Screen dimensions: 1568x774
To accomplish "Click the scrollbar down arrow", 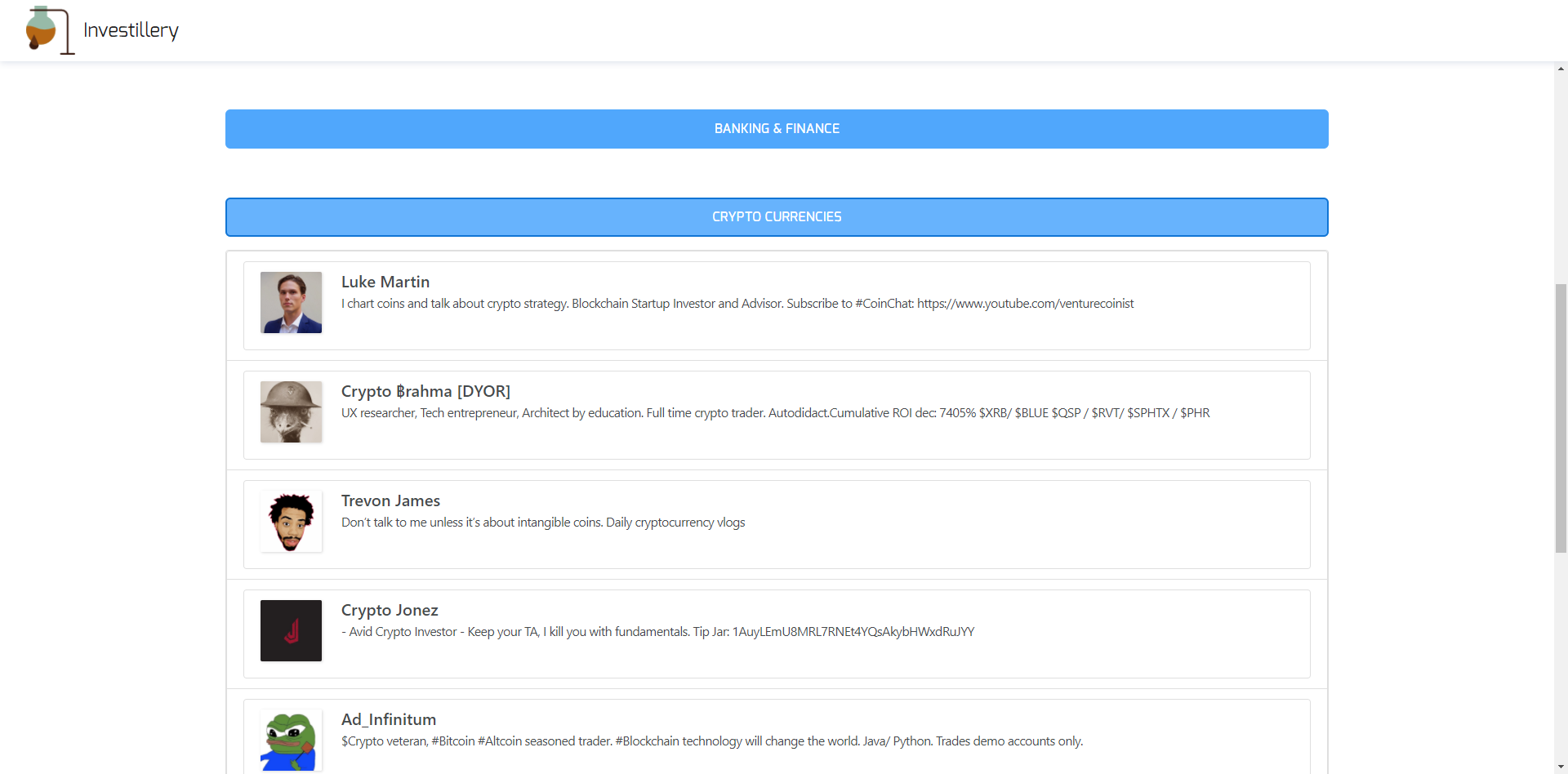I will pyautogui.click(x=1561, y=767).
